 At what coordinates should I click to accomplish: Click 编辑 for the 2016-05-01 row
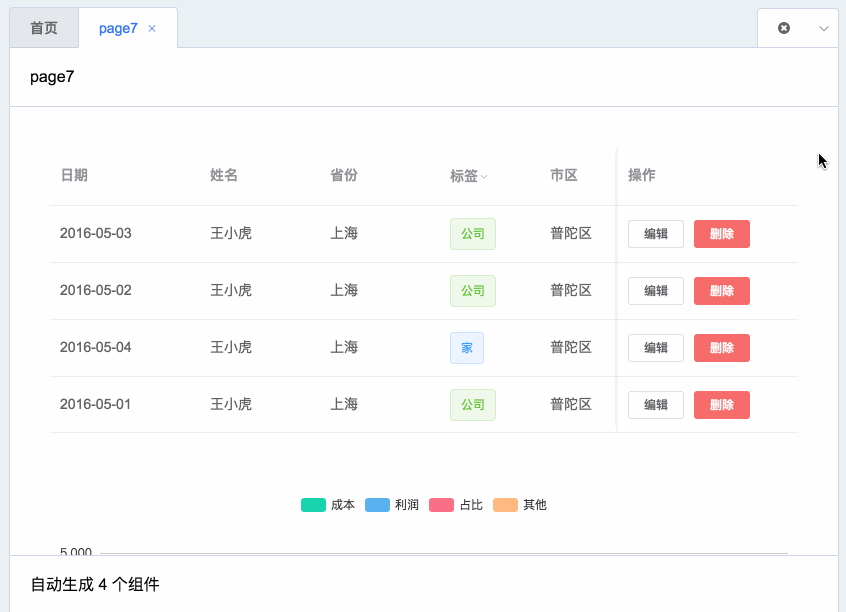[x=656, y=405]
